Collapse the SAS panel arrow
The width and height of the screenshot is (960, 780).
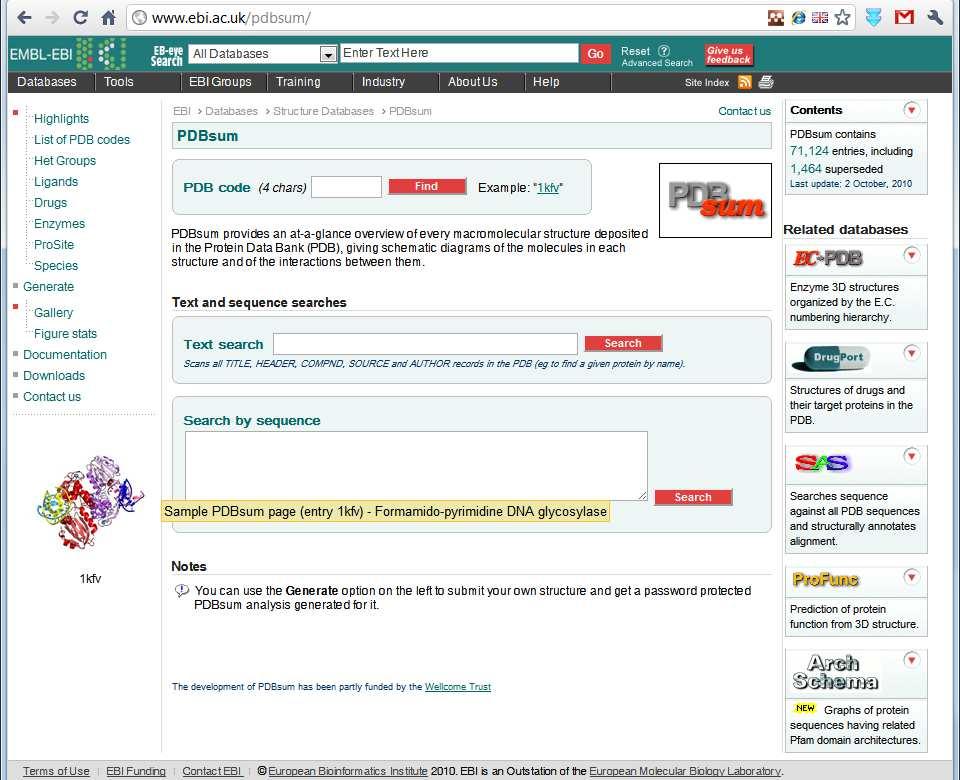(911, 456)
